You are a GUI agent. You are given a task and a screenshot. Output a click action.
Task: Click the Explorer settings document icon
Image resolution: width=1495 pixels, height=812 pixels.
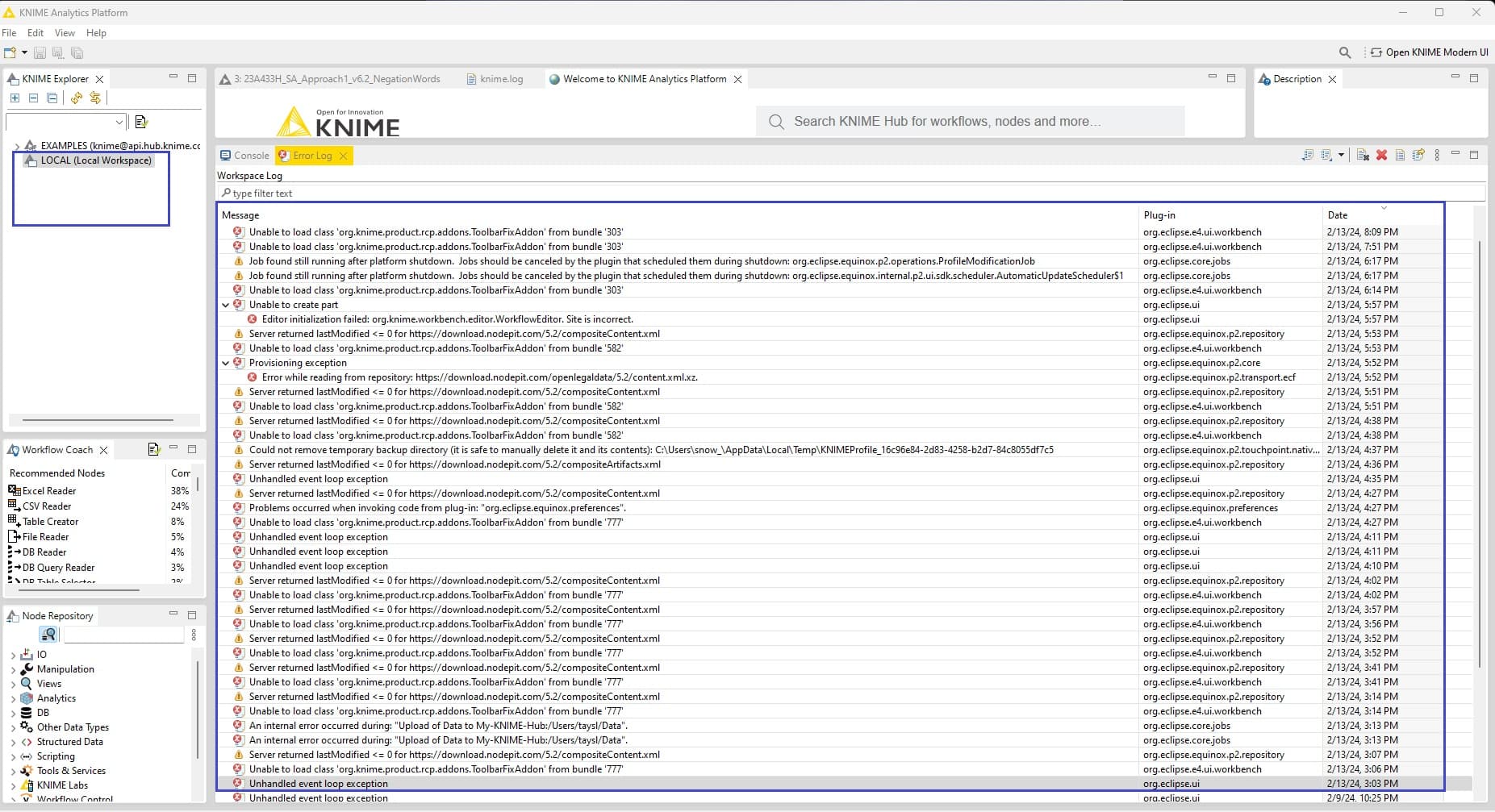pos(141,122)
